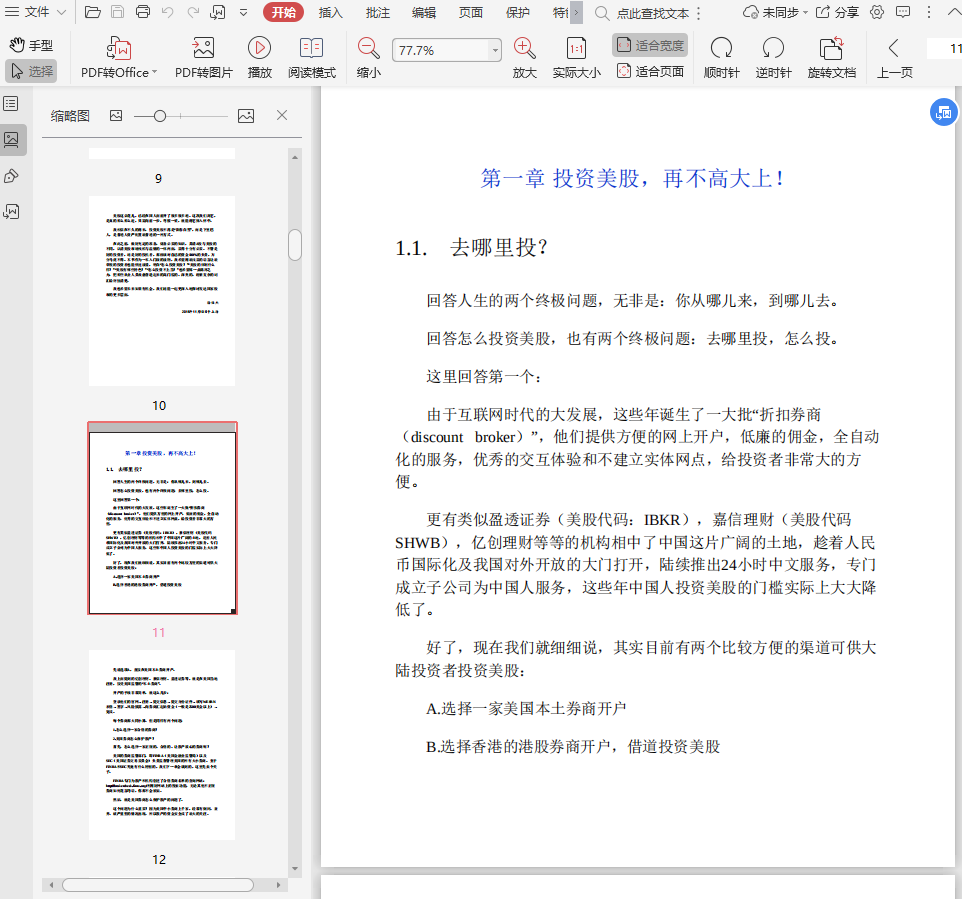Viewport: 962px width, 899px height.
Task: Click the print icon in title bar
Action: coord(142,13)
